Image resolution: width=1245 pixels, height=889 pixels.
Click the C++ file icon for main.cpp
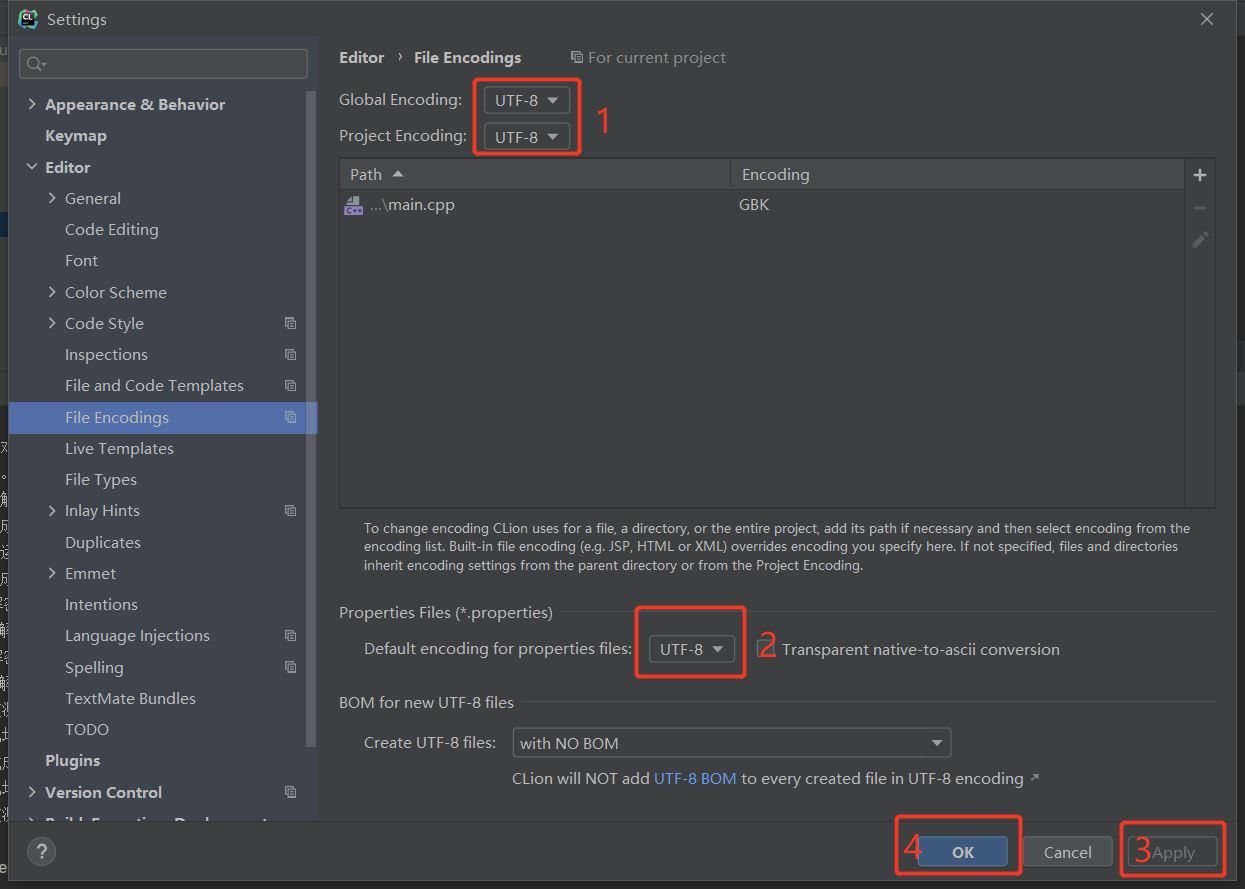pyautogui.click(x=353, y=205)
